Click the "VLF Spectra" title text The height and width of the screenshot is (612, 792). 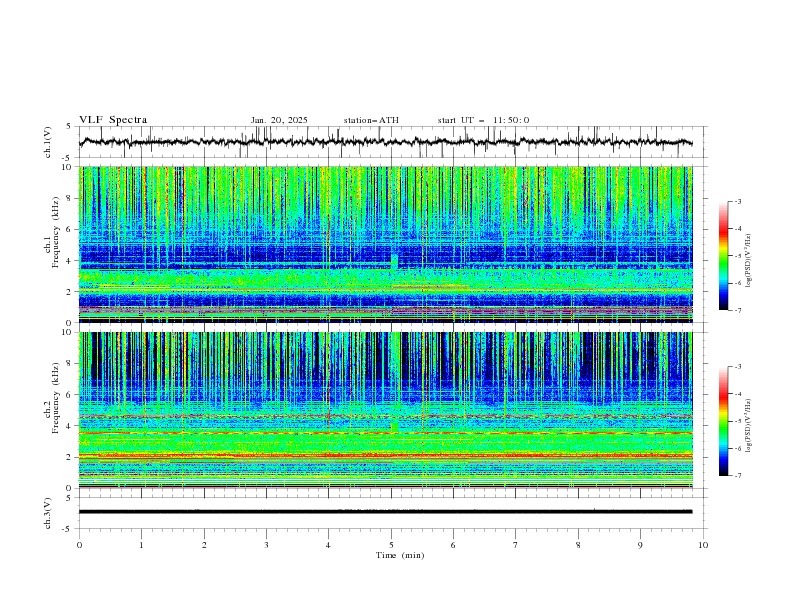click(x=113, y=120)
